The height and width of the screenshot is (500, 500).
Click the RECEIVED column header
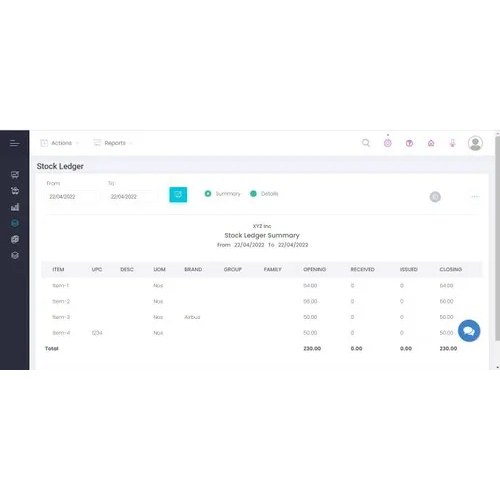tap(363, 269)
